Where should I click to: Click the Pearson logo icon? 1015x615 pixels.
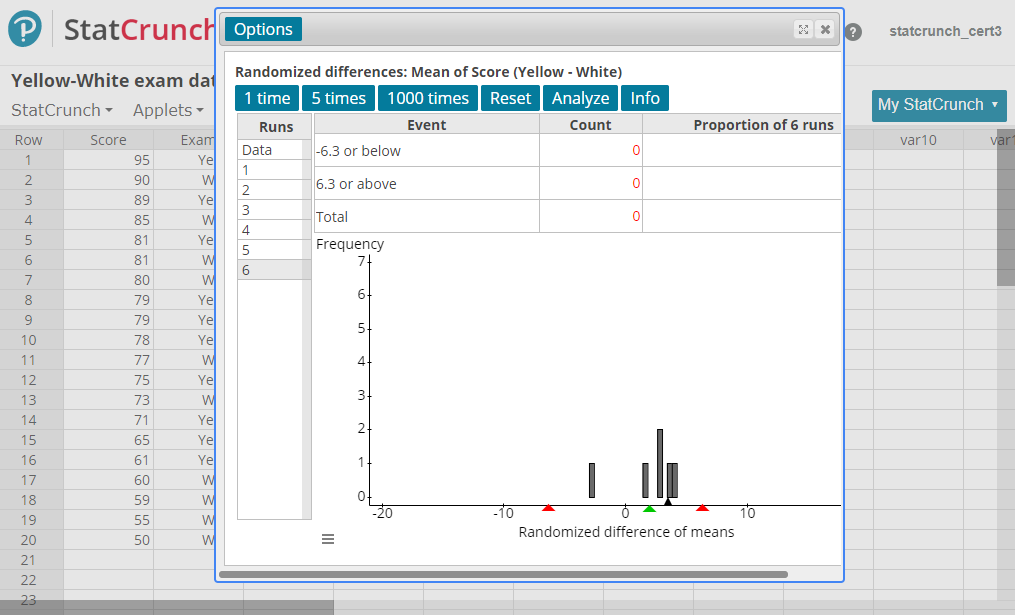26,29
